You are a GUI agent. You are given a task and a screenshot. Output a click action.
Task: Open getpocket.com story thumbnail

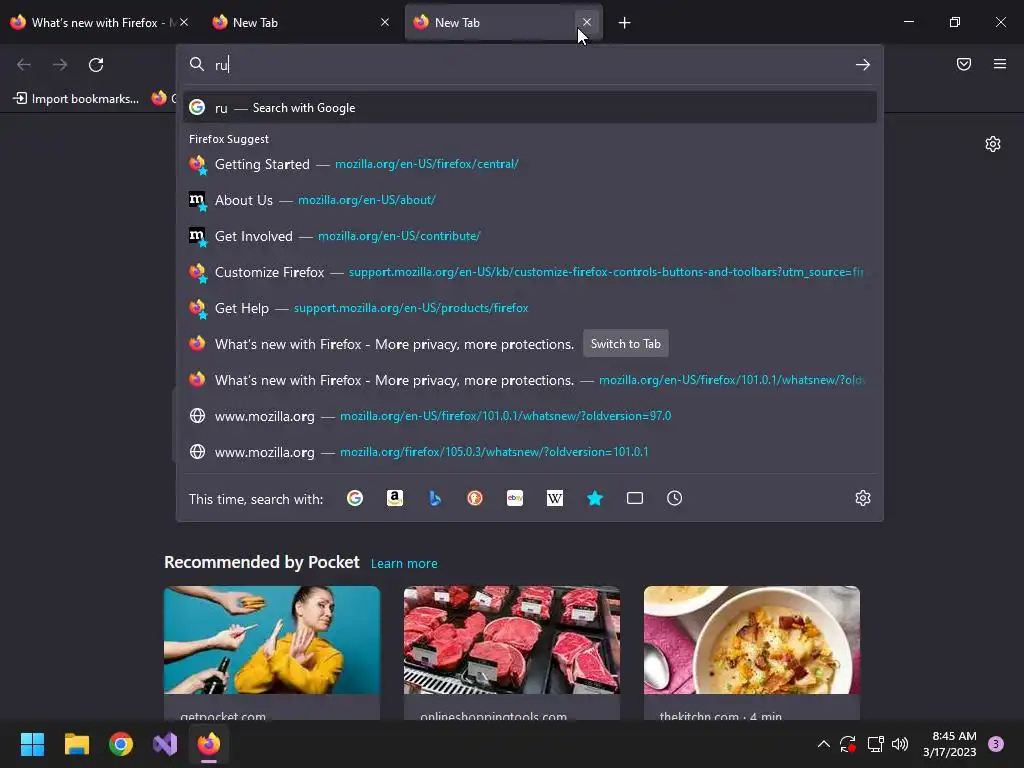coord(272,640)
